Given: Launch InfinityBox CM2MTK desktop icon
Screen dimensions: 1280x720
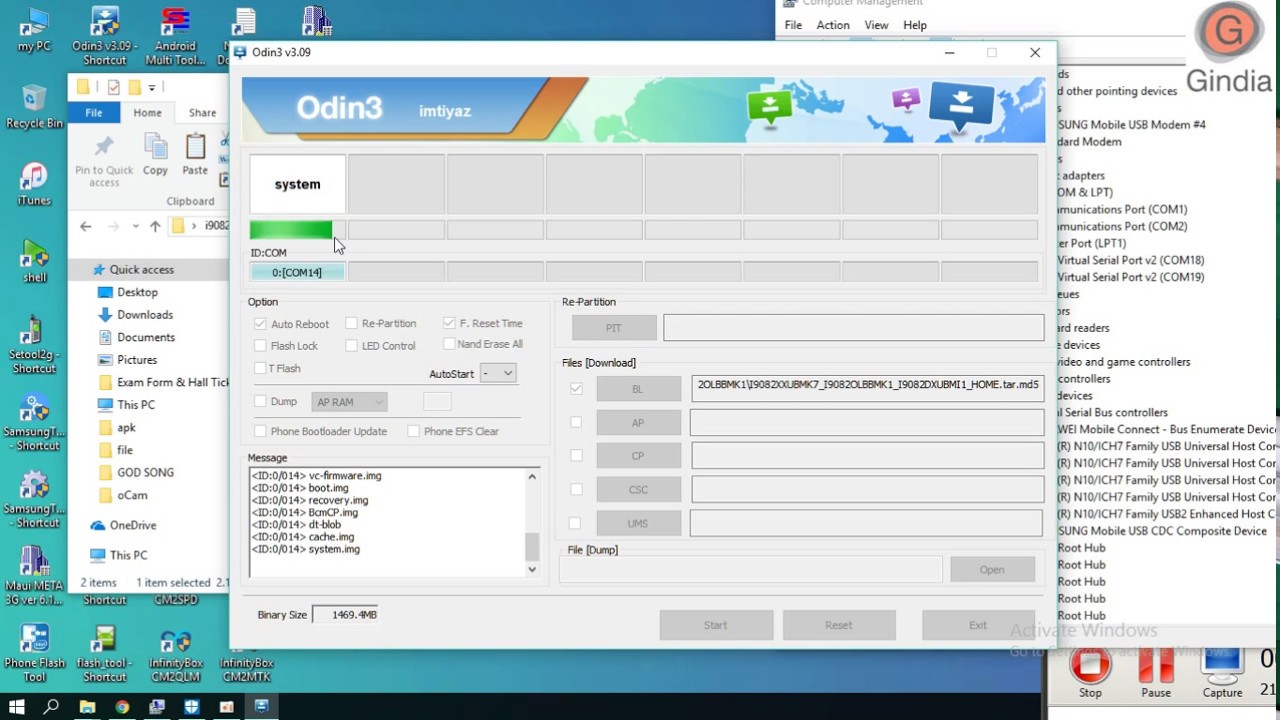Looking at the screenshot, I should (x=246, y=653).
